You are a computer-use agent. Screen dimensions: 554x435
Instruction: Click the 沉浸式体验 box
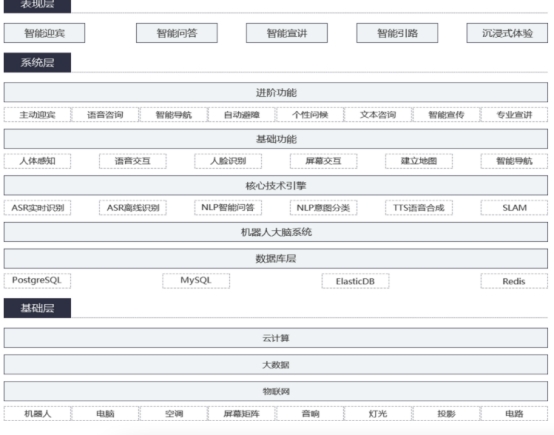point(507,33)
